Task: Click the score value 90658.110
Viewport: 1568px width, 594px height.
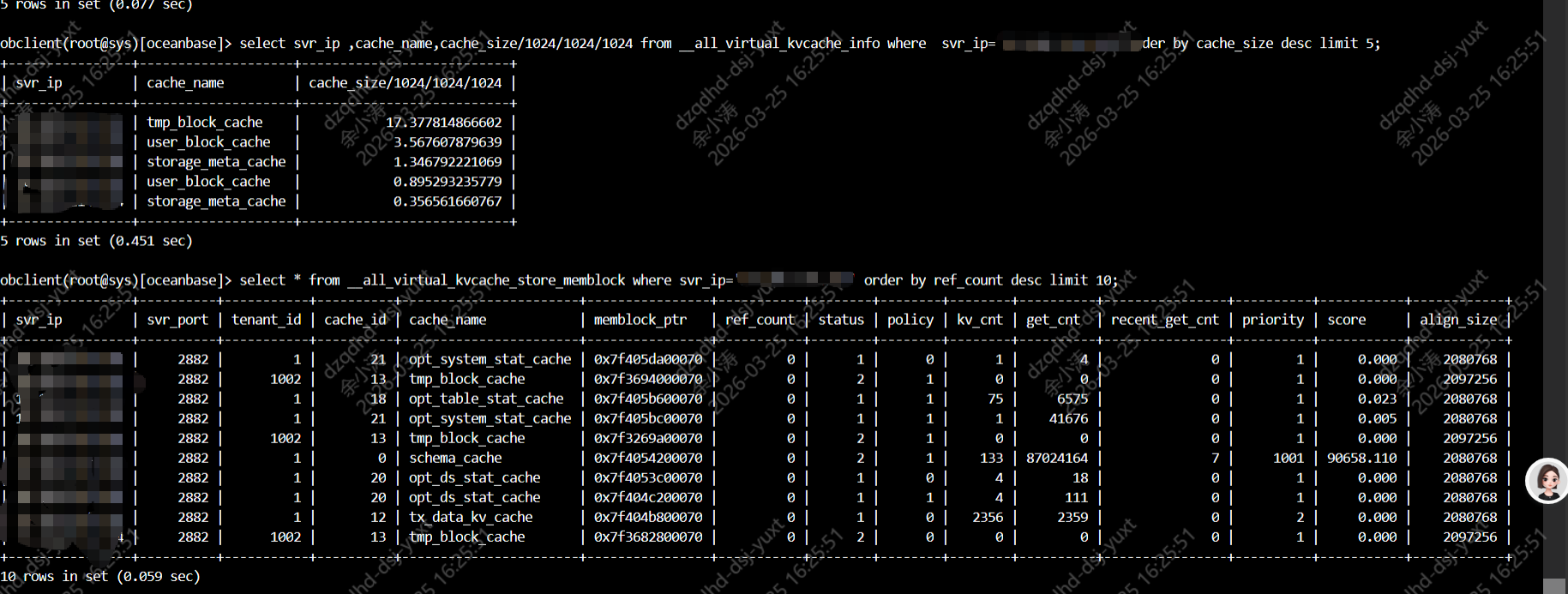Action: (x=1361, y=459)
